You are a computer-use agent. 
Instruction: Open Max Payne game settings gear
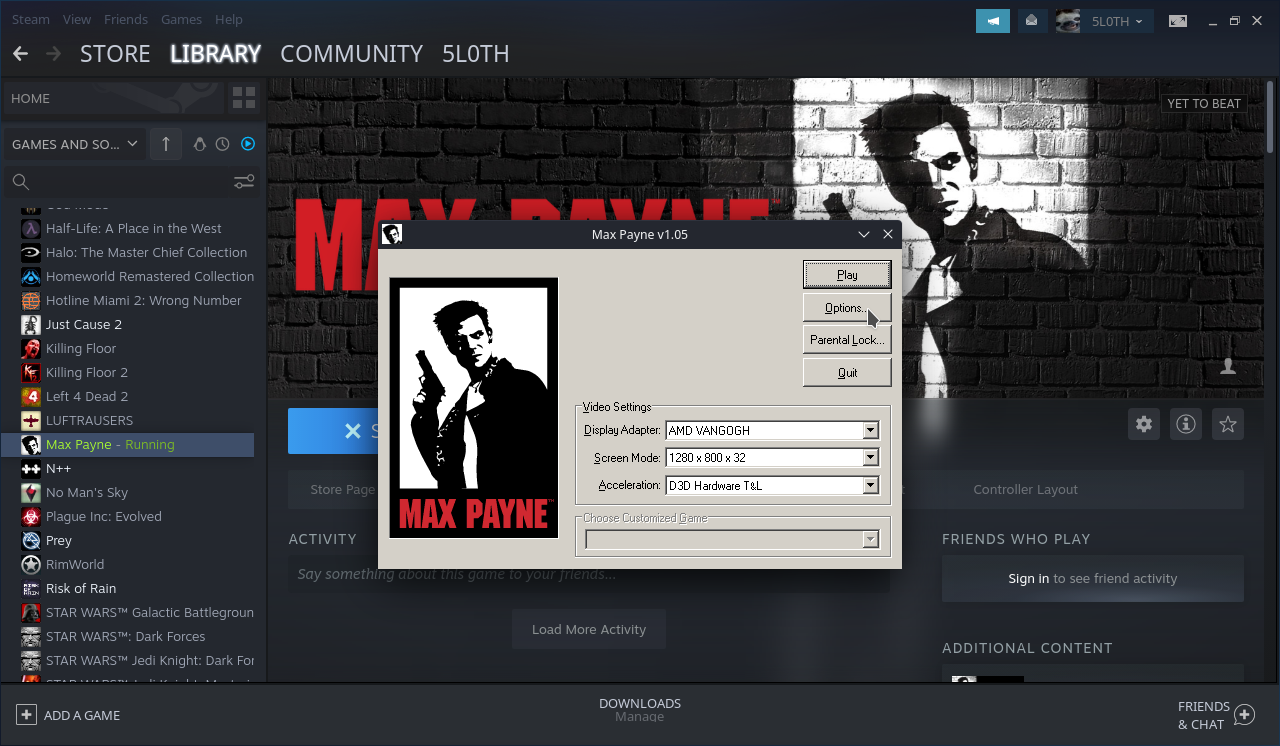click(x=1144, y=424)
